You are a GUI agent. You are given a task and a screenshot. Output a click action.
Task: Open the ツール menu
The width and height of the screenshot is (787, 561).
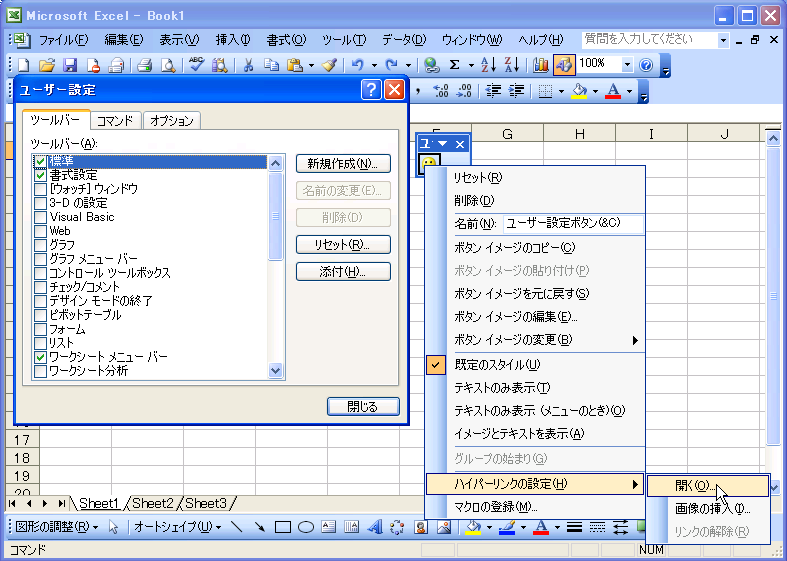click(344, 40)
